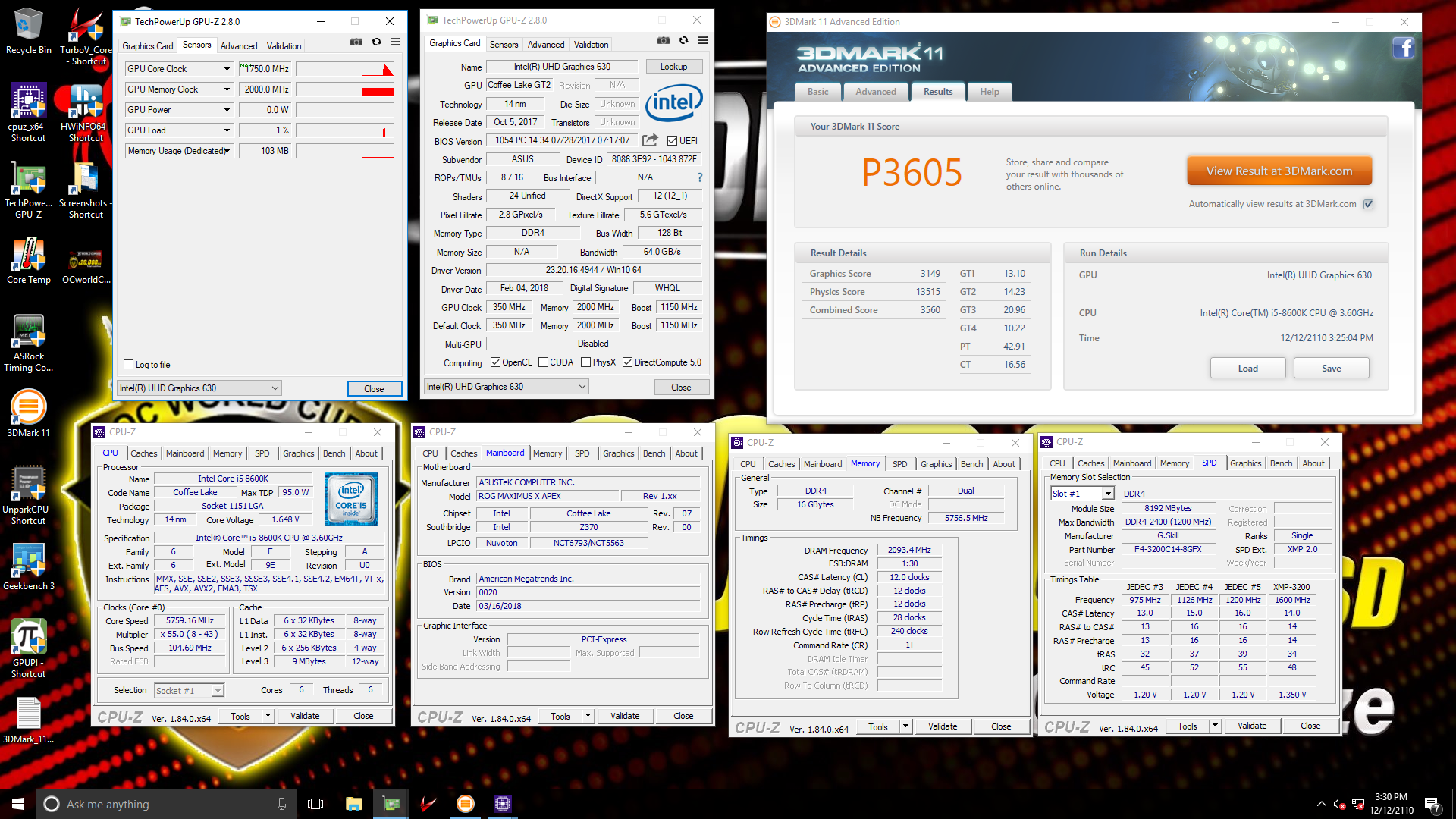
Task: Open the GPU Load sensor dropdown
Action: (x=226, y=130)
